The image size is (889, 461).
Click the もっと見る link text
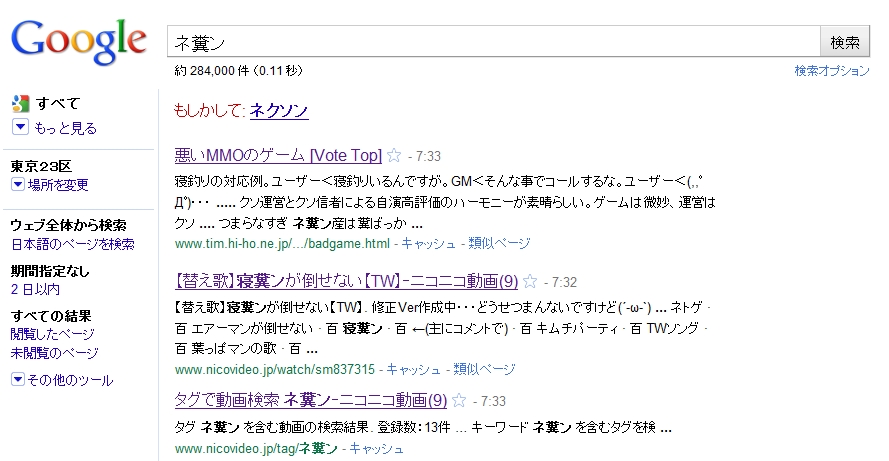click(65, 128)
